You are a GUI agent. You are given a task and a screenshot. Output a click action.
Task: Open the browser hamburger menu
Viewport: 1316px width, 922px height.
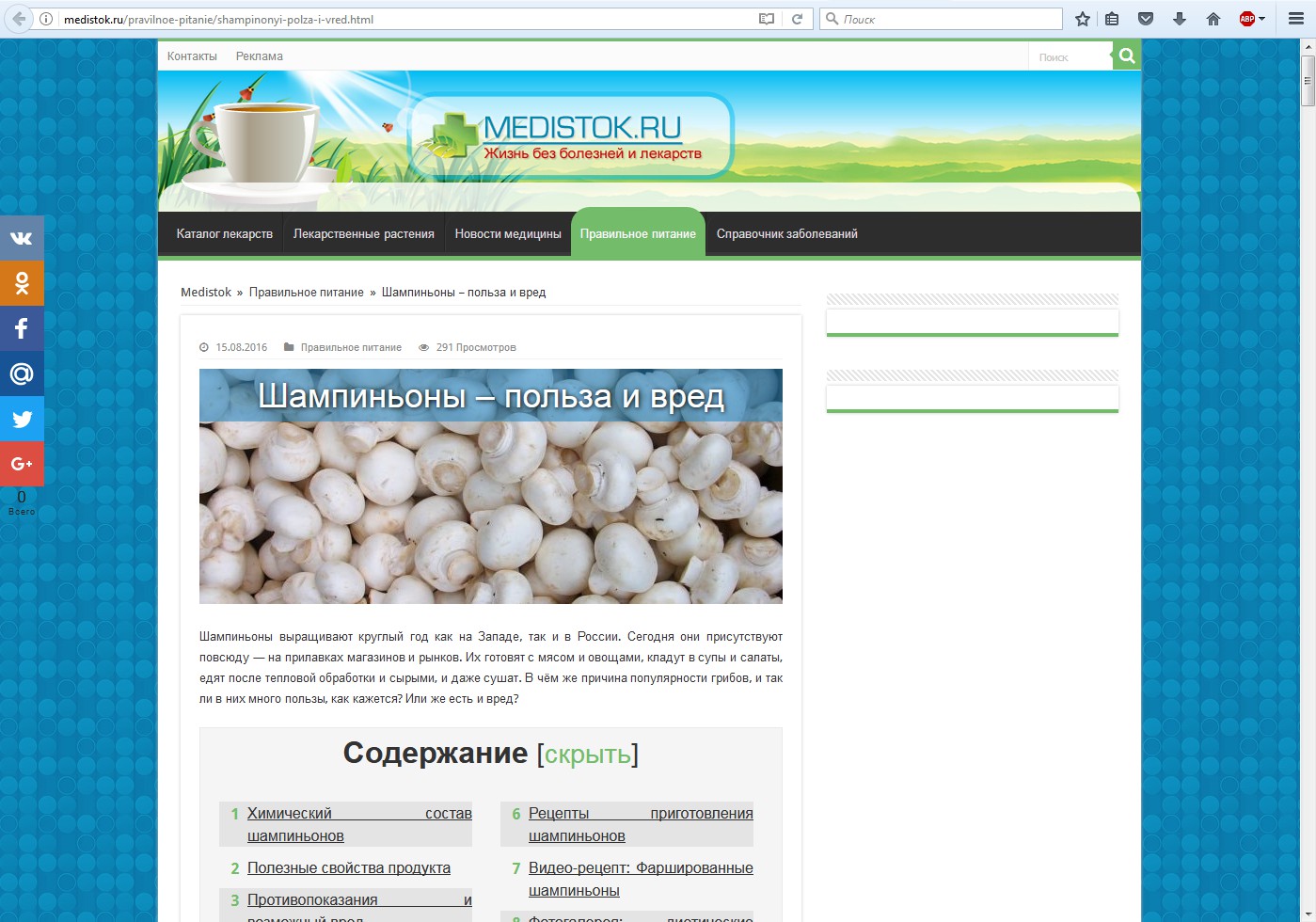coord(1296,19)
